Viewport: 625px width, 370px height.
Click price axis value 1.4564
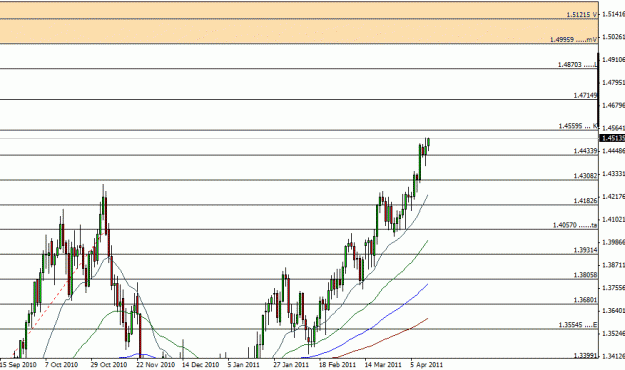click(613, 128)
